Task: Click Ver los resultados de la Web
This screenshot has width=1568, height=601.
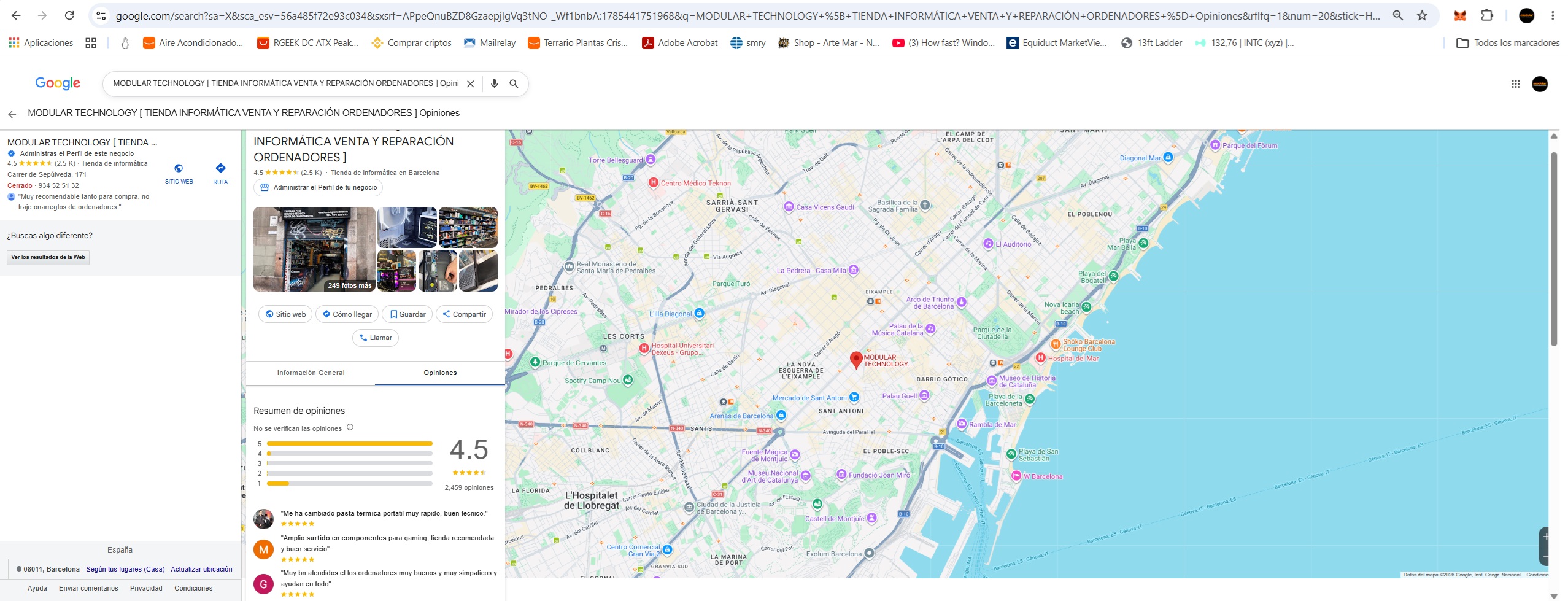Action: (48, 257)
